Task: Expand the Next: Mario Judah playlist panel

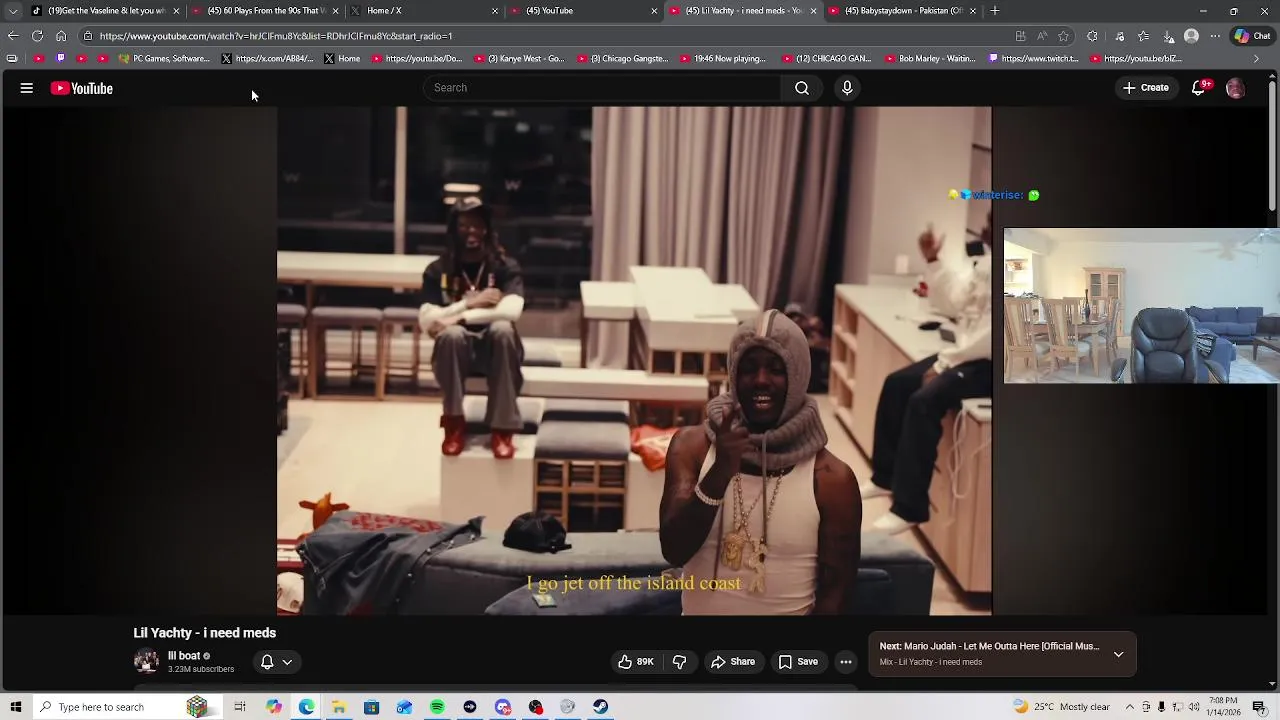Action: point(1119,654)
